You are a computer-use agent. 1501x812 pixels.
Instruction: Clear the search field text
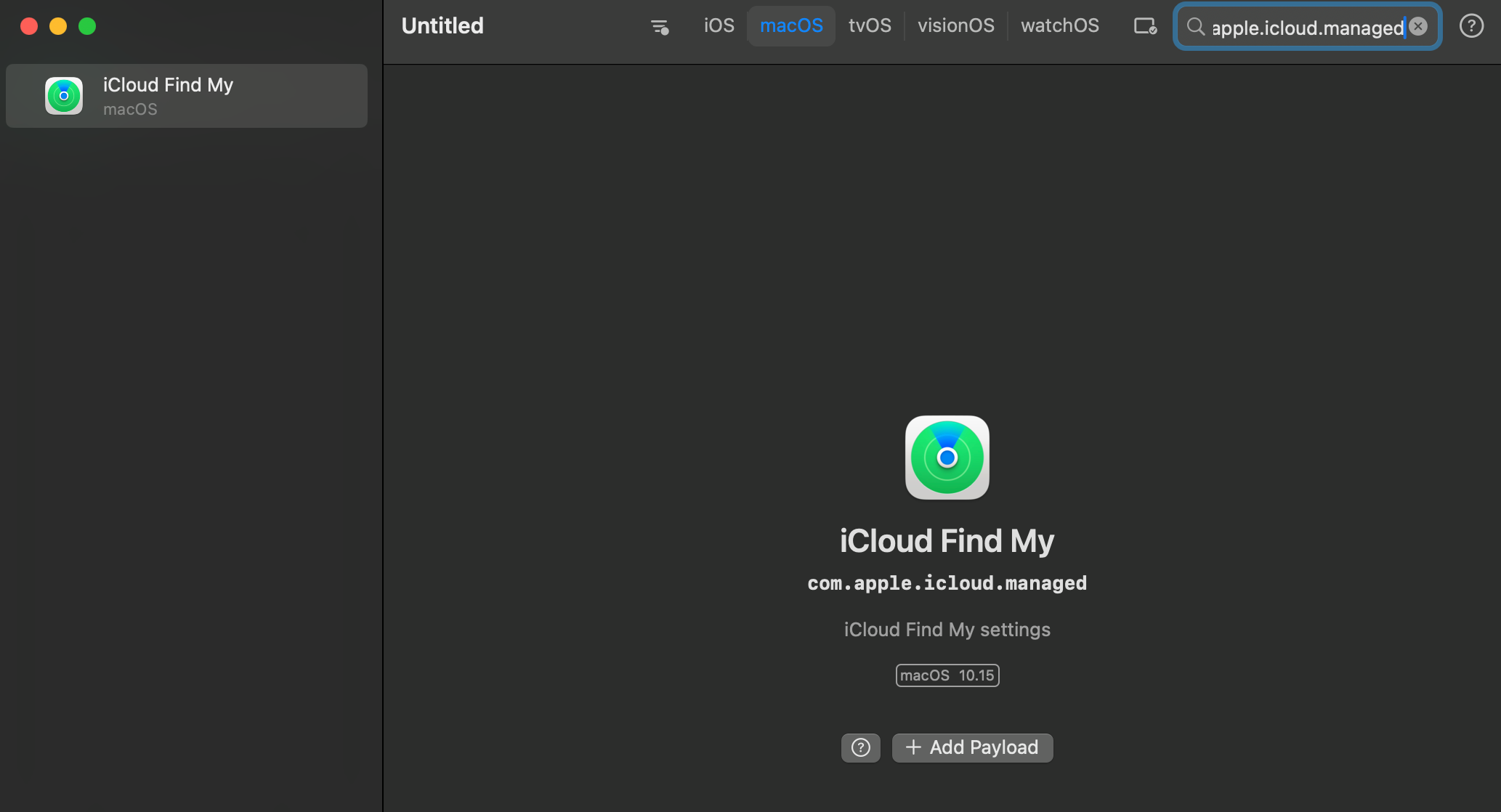click(x=1418, y=27)
